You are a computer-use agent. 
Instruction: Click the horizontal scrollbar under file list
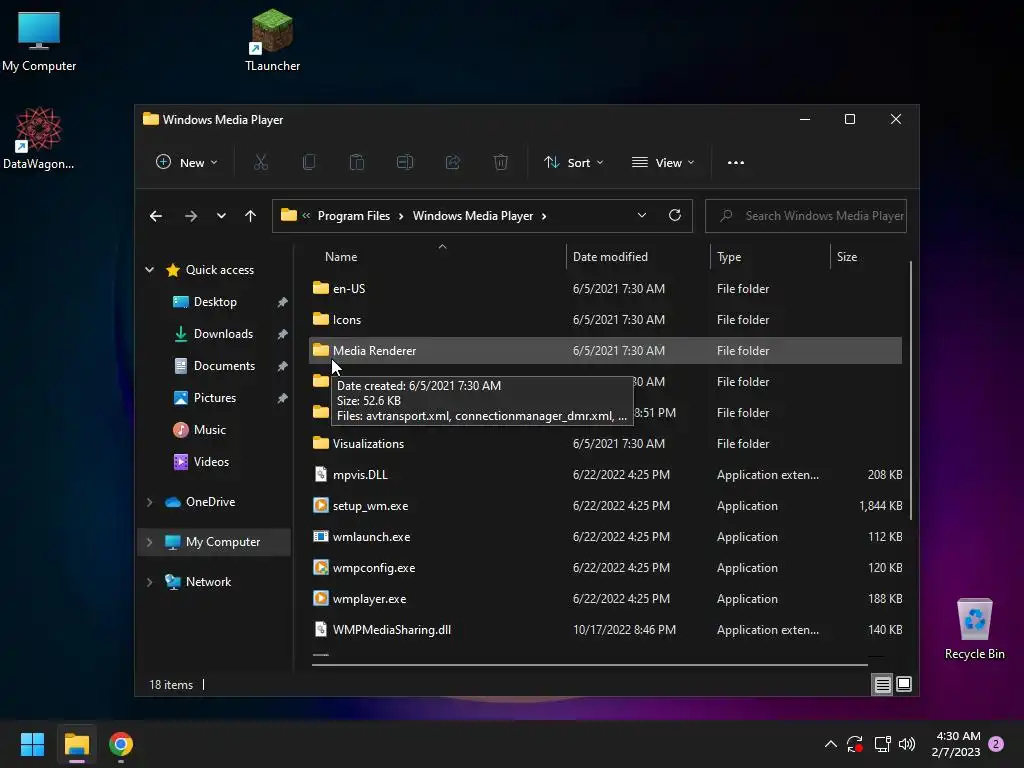click(x=590, y=665)
